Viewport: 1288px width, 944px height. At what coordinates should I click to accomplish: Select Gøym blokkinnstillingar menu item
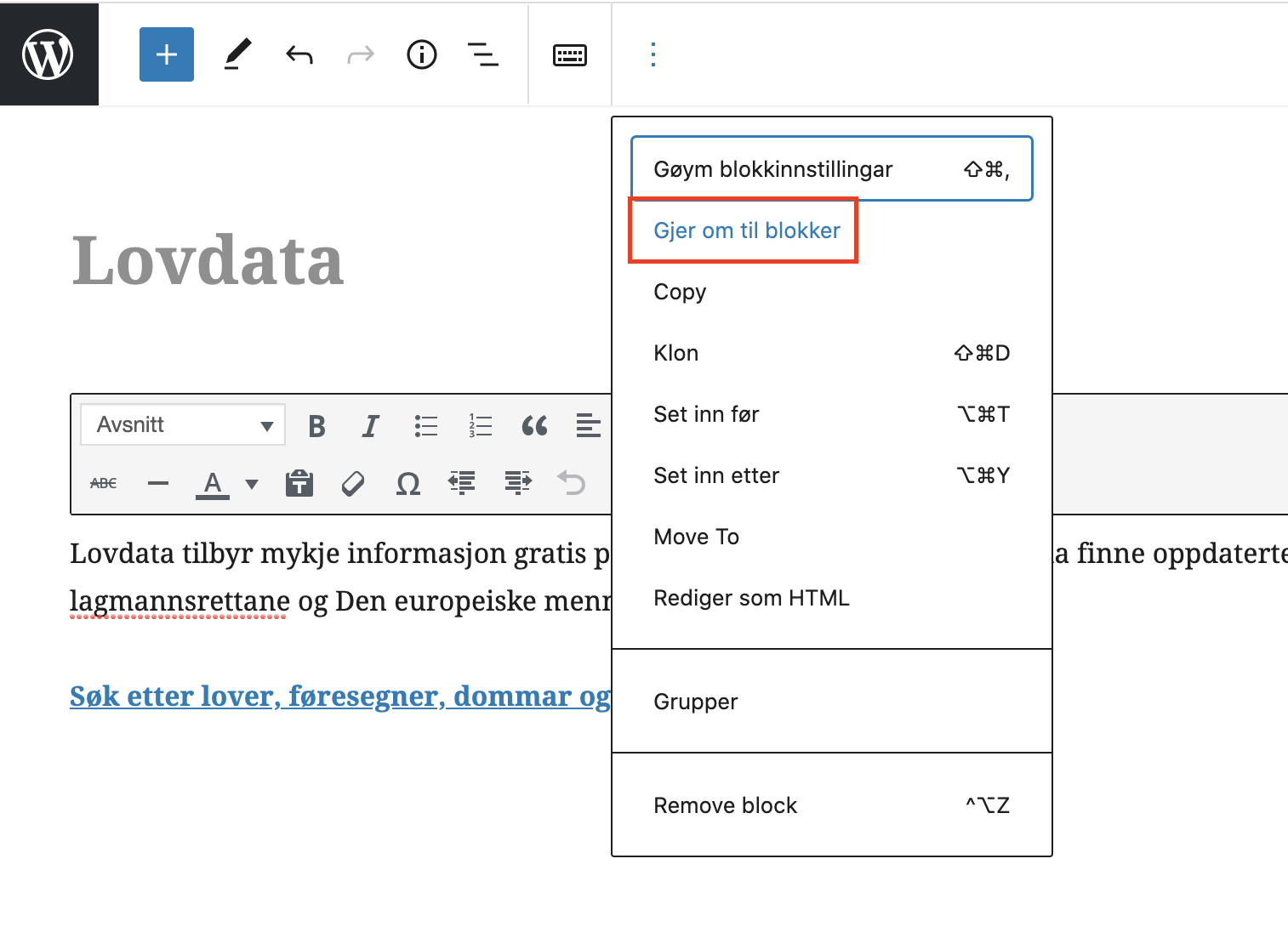(832, 168)
